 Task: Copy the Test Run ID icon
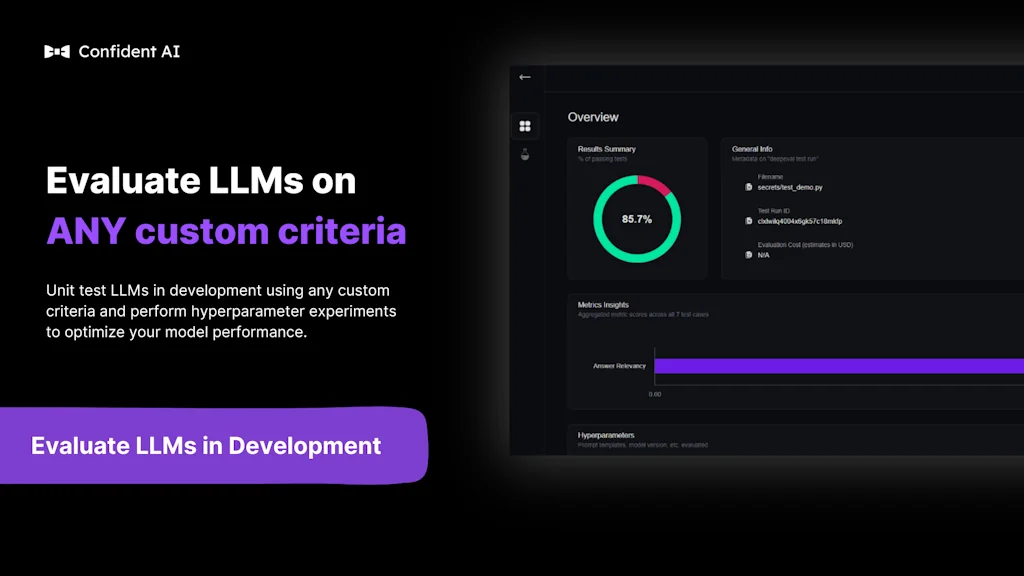[x=748, y=221]
